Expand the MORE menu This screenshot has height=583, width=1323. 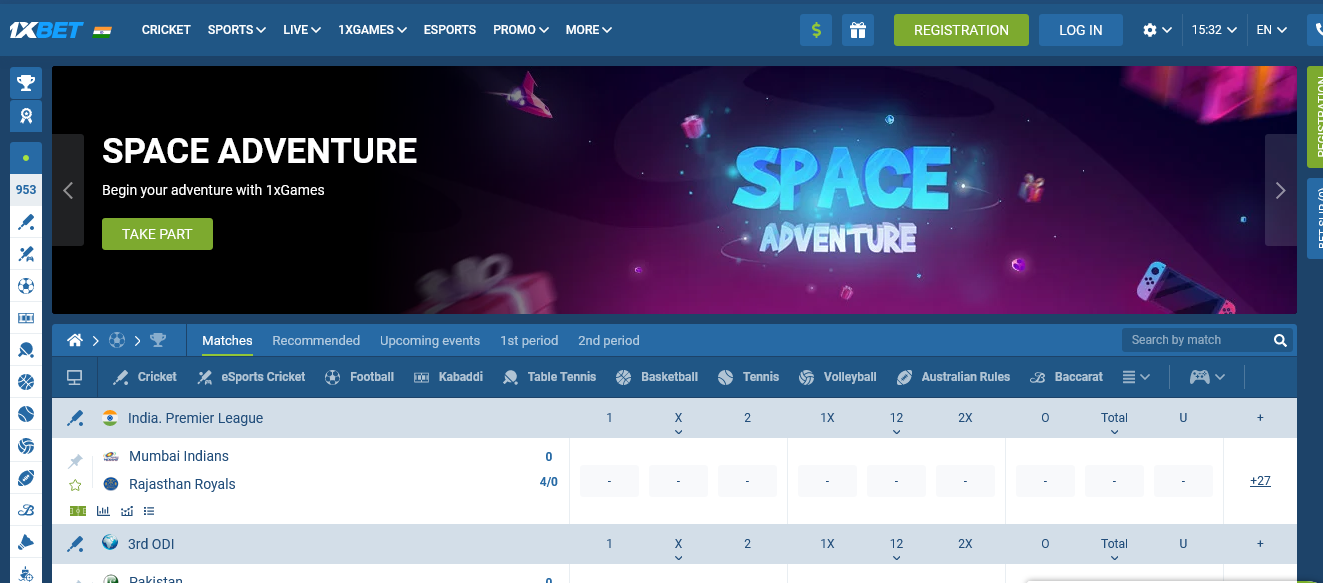(x=589, y=30)
